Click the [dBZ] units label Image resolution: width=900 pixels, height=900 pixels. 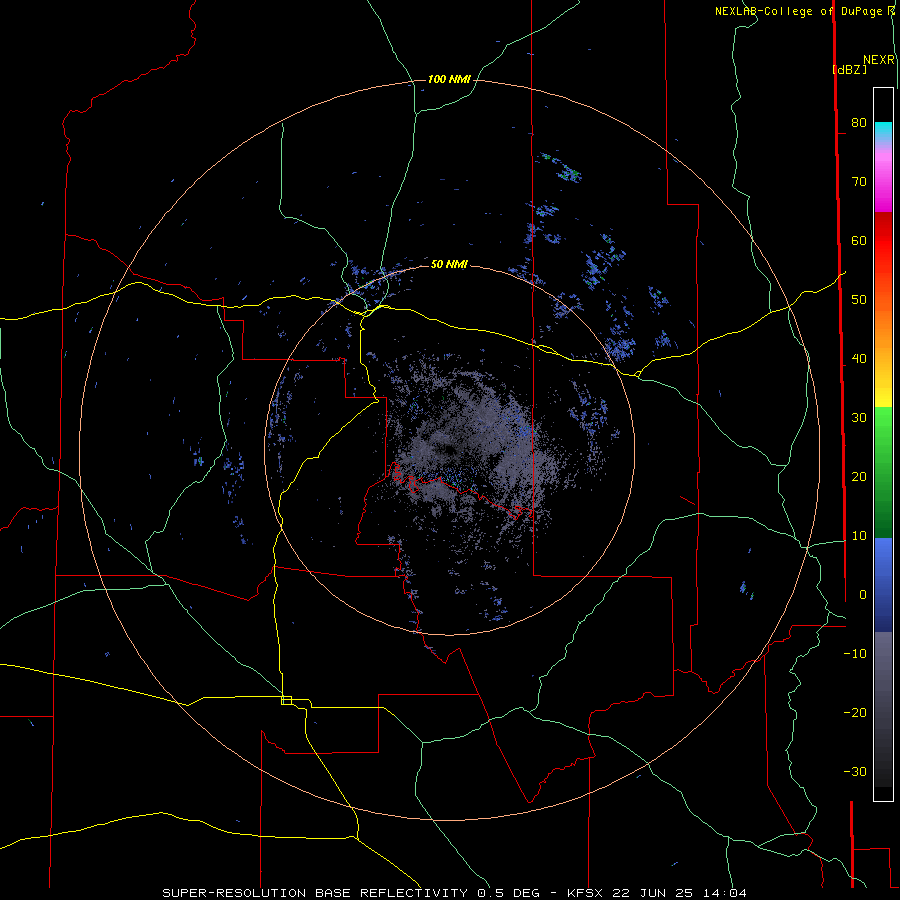(x=849, y=69)
